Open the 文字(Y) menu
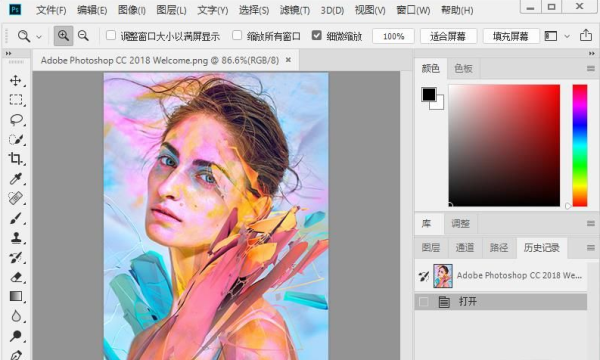 212,10
